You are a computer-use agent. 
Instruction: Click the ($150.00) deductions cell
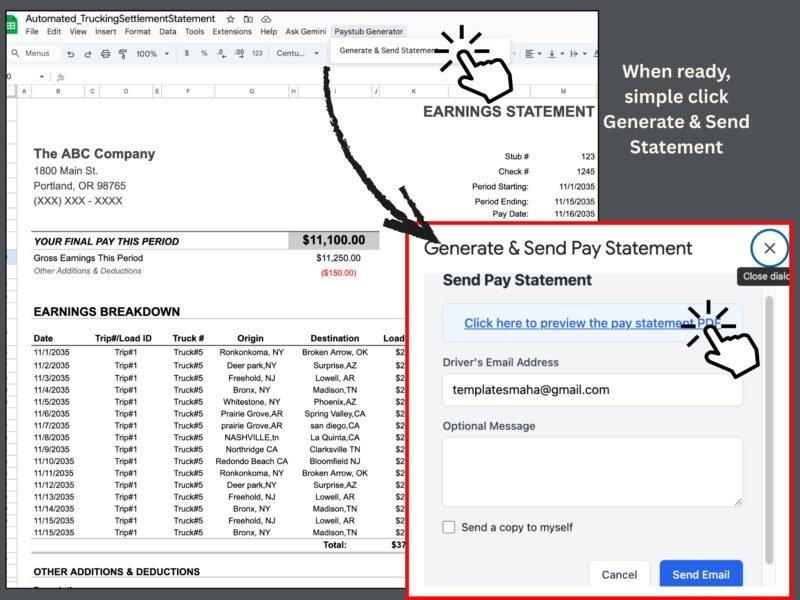coord(338,273)
